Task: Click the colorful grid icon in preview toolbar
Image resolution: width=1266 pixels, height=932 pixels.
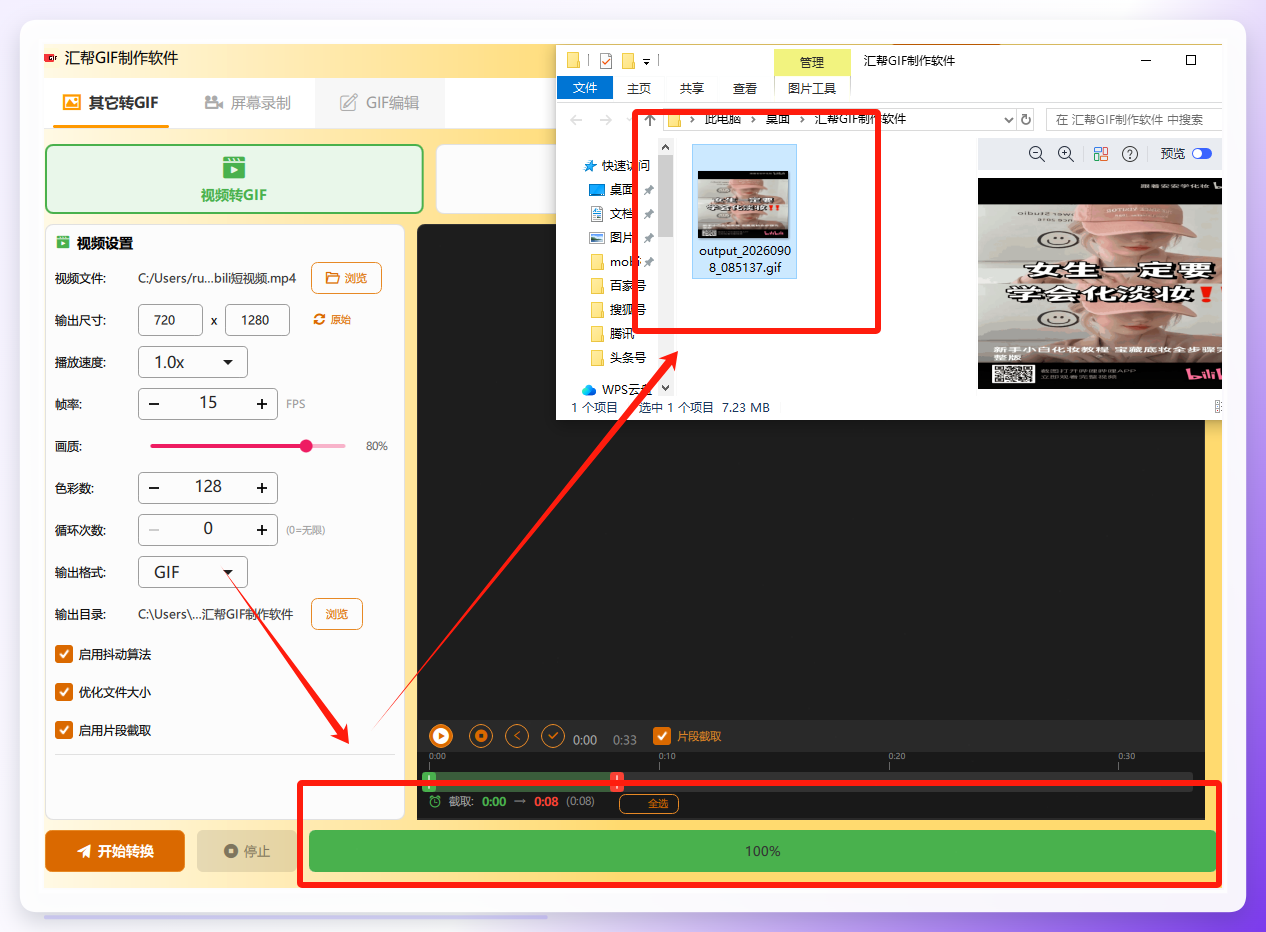Action: [1100, 154]
